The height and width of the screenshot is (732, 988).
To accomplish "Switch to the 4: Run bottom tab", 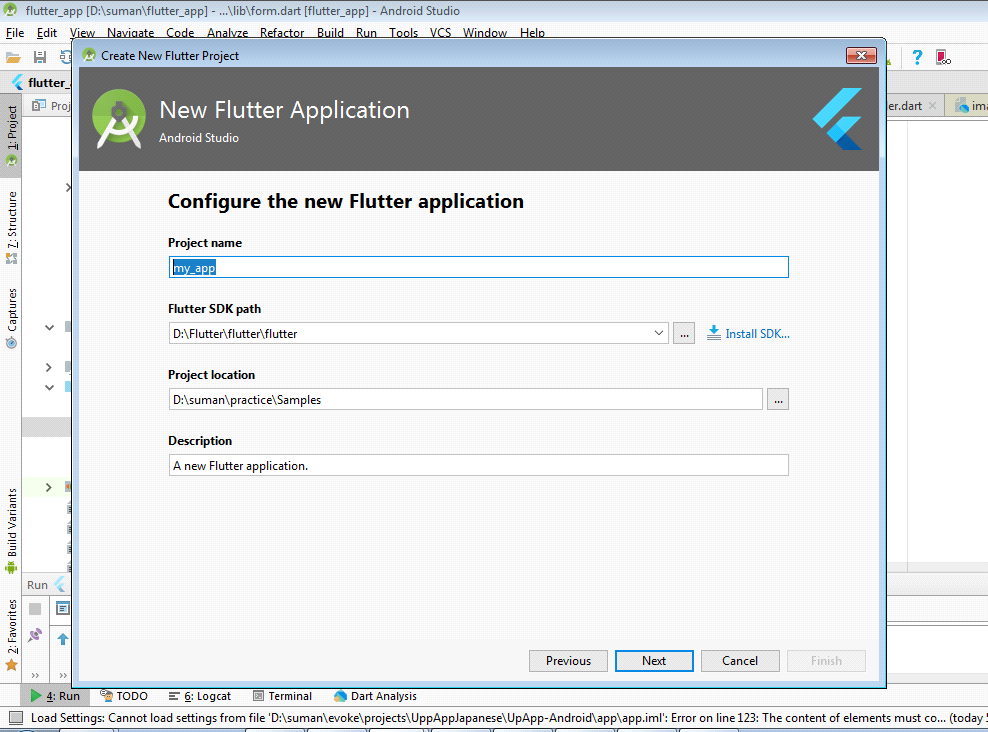I will pos(55,696).
